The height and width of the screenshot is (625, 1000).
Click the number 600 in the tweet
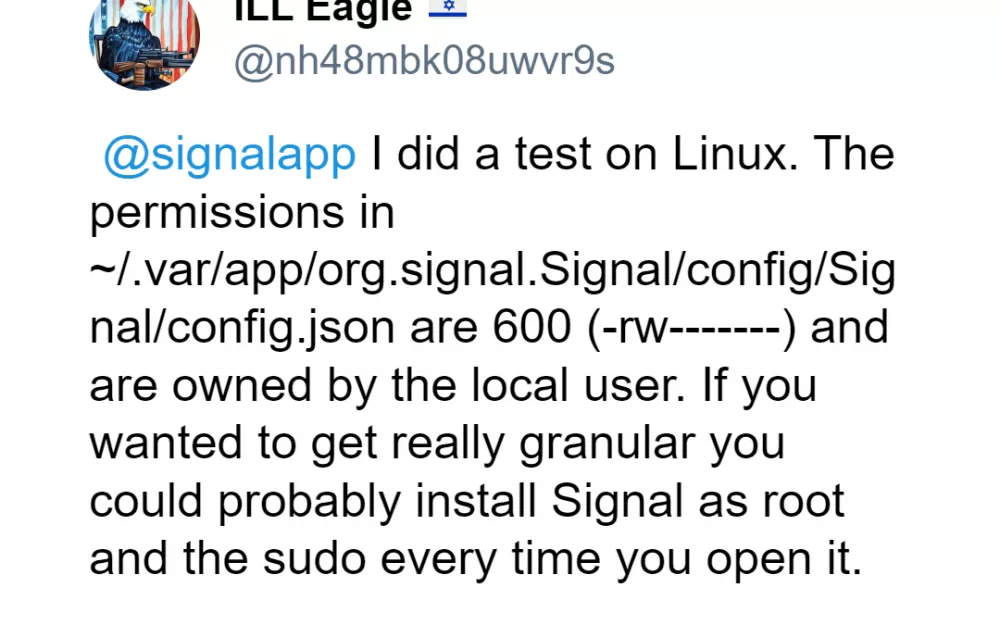[531, 327]
